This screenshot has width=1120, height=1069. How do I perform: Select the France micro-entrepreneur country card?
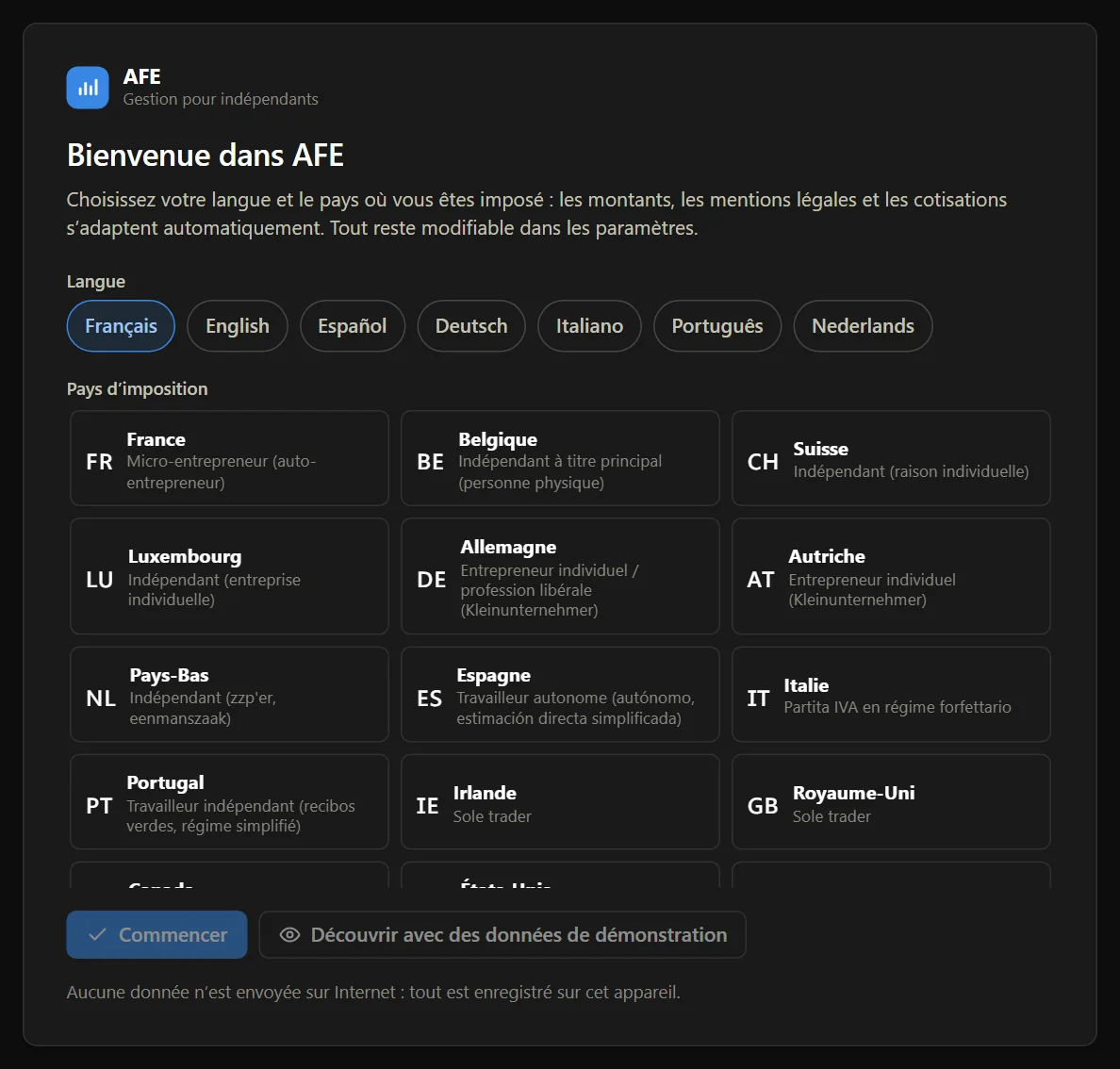pos(229,458)
